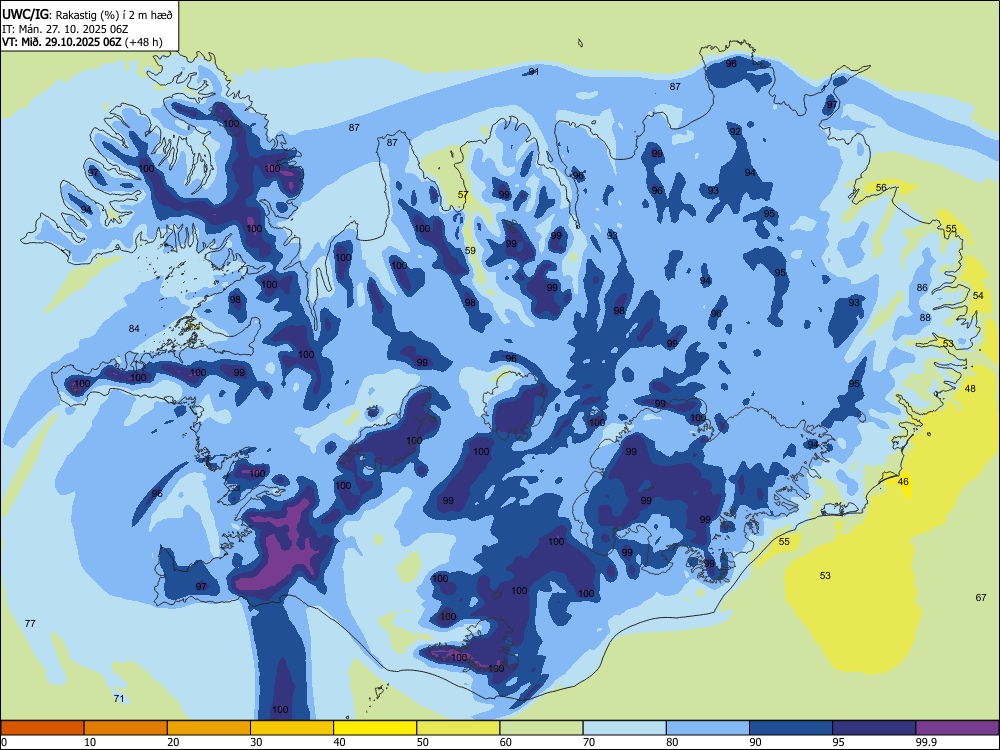Screen dimensions: 1000x750
Task: Pick the pale yellow 50–60 legend swatch
Action: pyautogui.click(x=458, y=728)
